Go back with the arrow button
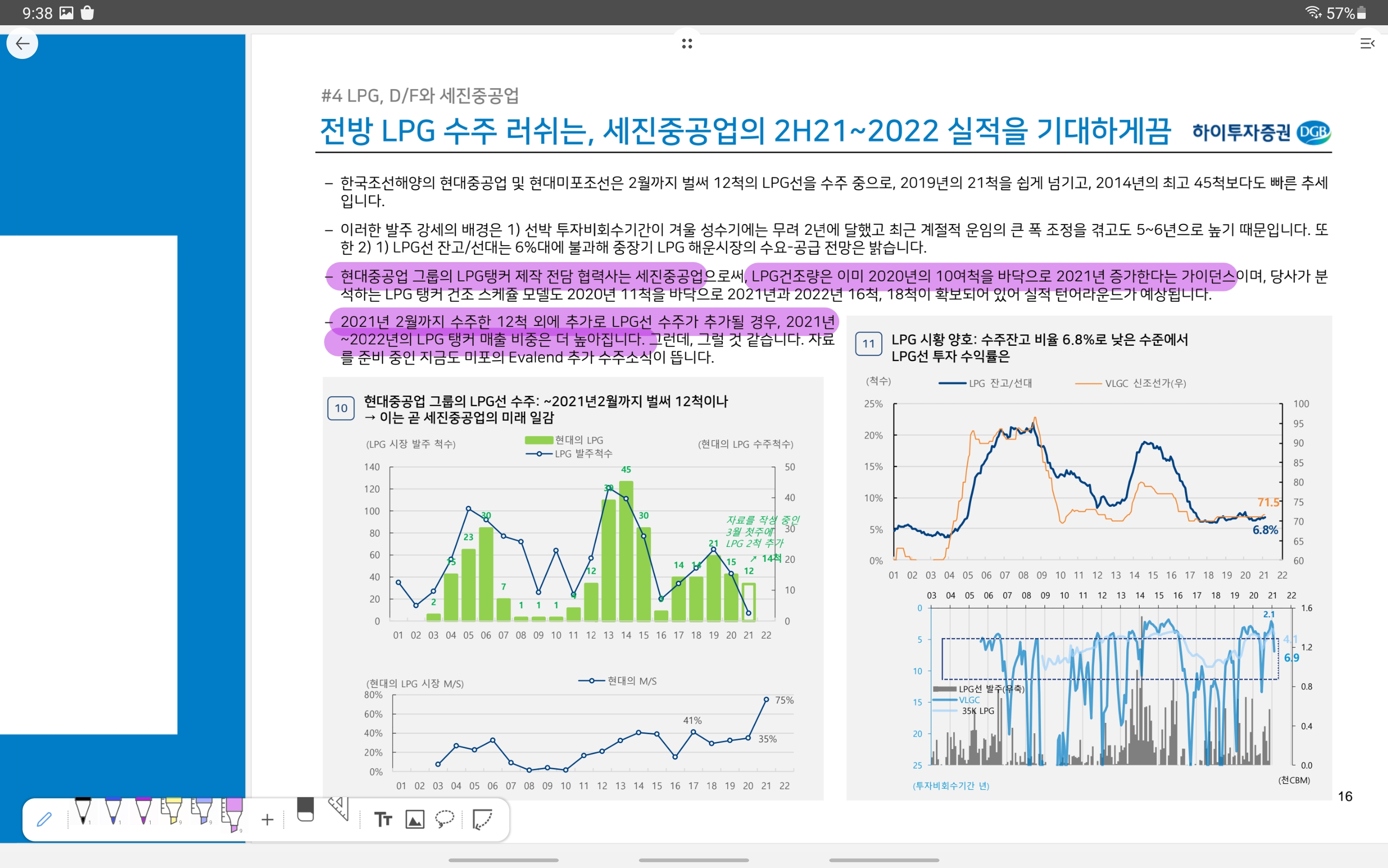Viewport: 1388px width, 868px height. 22,44
